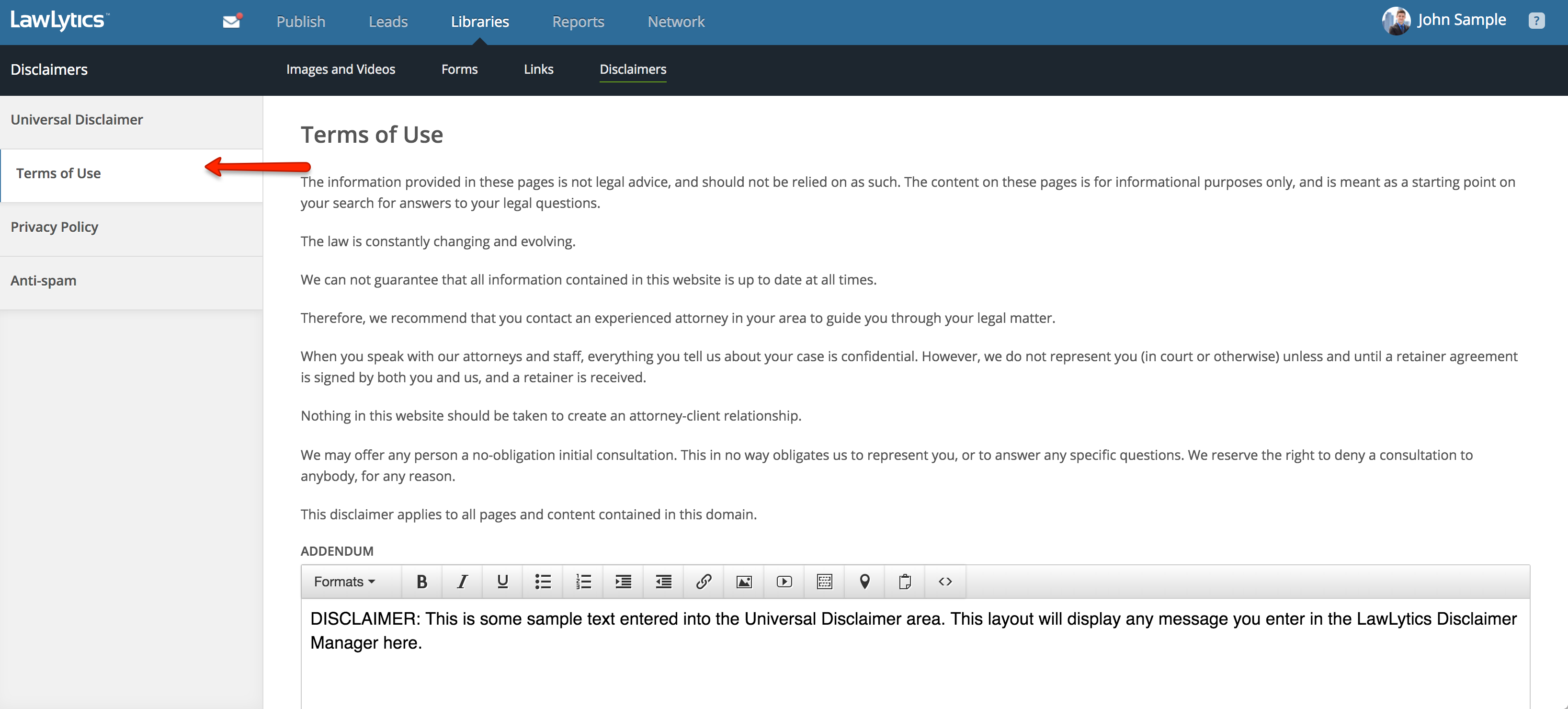Click the LawLytics logo
This screenshot has height=709, width=1568.
[x=60, y=20]
